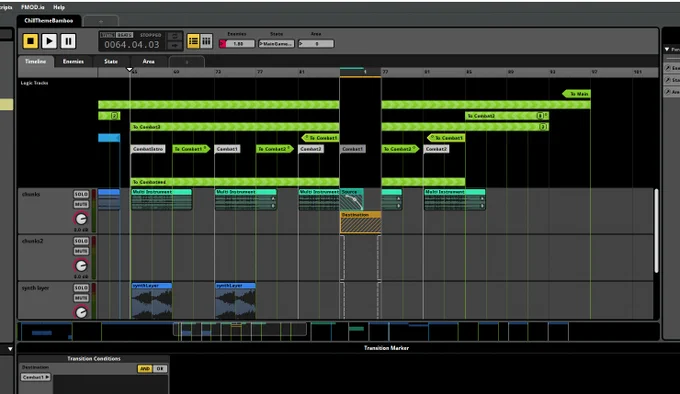Select the CombatIntro destination marker
680x394 pixels.
pos(148,149)
